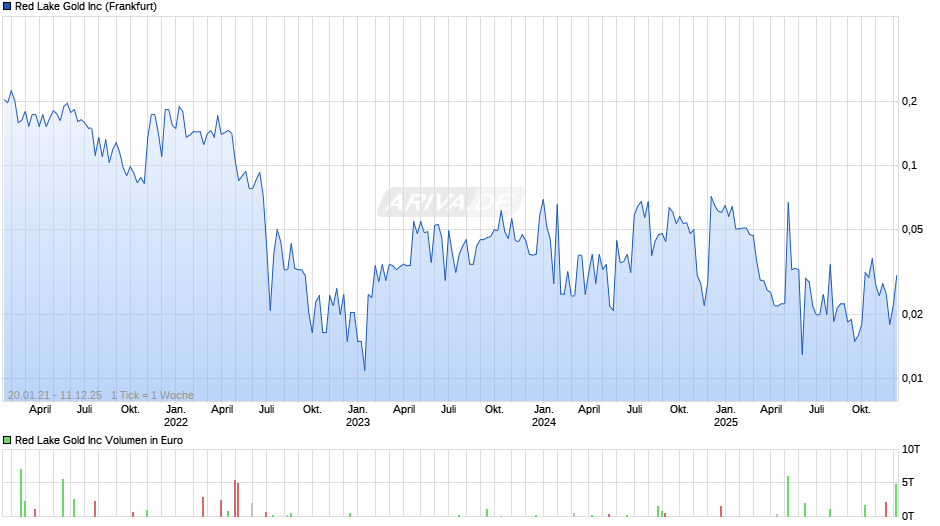Image resolution: width=940 pixels, height=526 pixels.
Task: Click the final green volume bar at chart end
Action: click(x=896, y=500)
